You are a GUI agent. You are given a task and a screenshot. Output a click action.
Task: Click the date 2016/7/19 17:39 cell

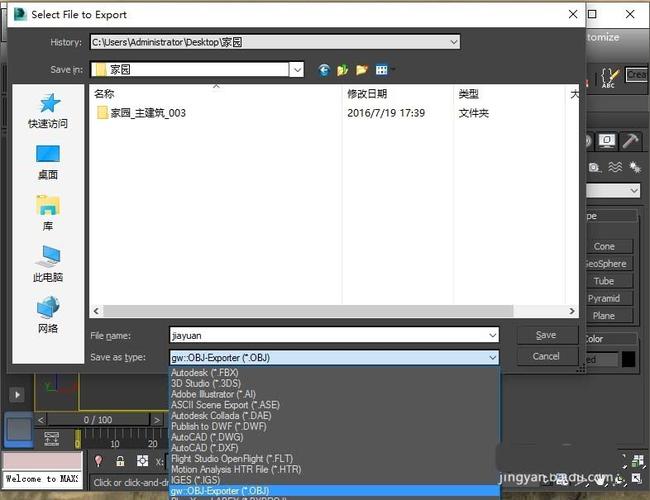tap(386, 113)
